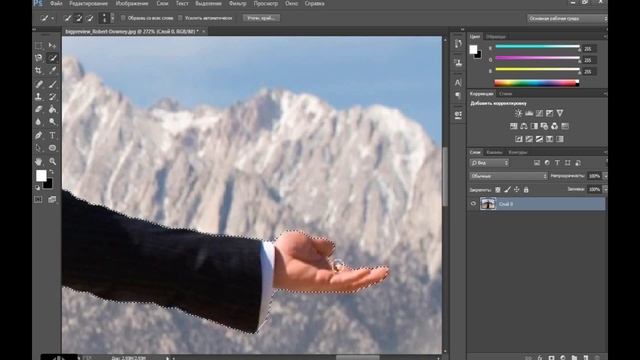Switch to the Образцы tab
640x360 pixels.
click(x=496, y=37)
